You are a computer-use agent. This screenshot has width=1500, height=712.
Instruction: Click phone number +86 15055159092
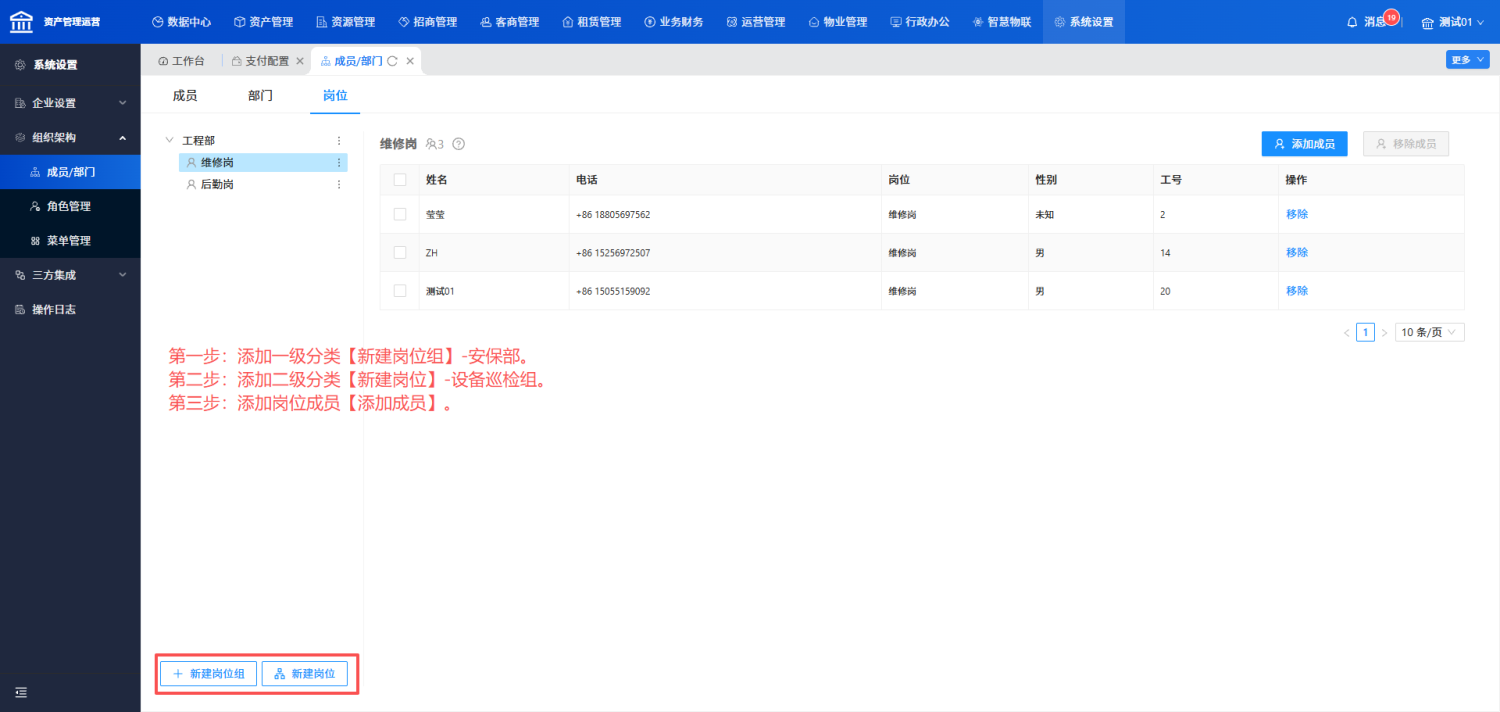coord(613,291)
